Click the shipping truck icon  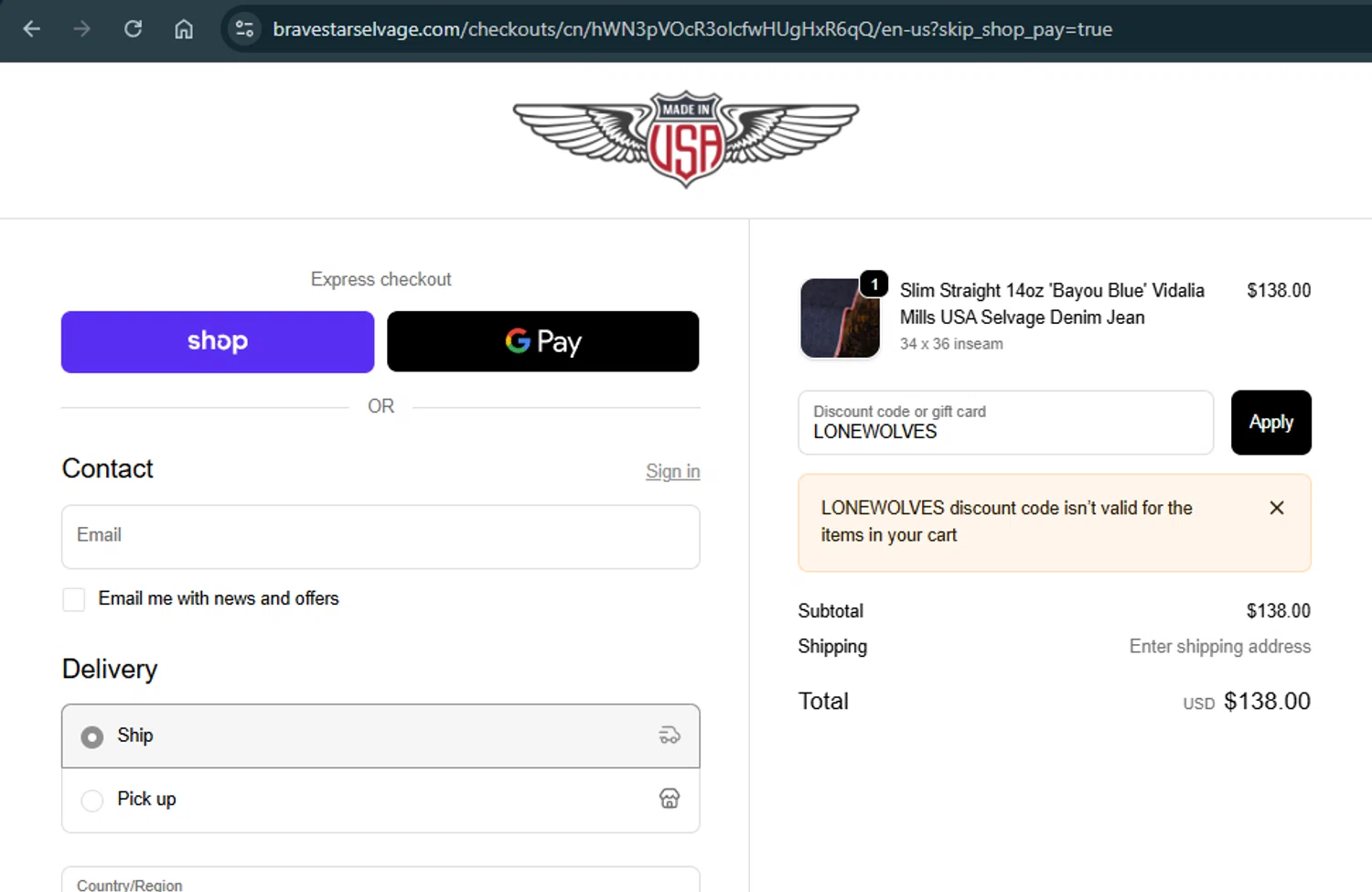[x=670, y=735]
